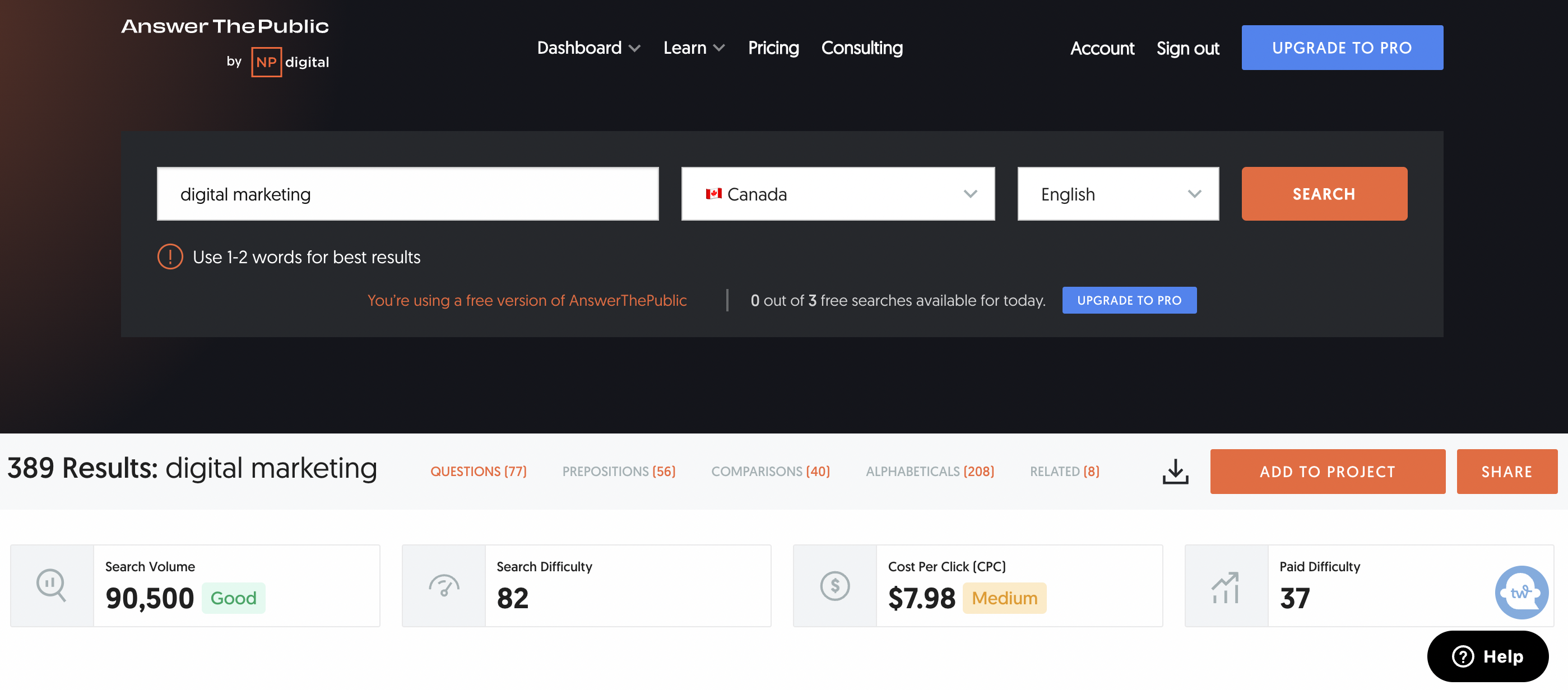1568x690 pixels.
Task: Click the Share button
Action: [x=1506, y=472]
